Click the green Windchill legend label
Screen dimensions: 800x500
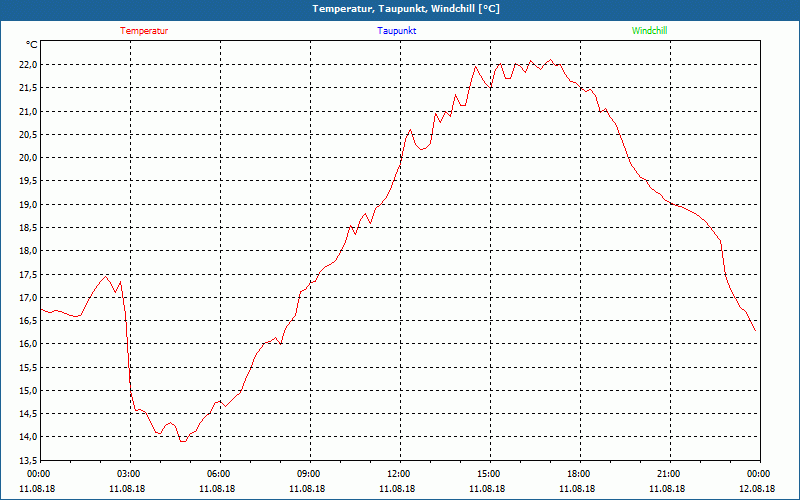(649, 31)
